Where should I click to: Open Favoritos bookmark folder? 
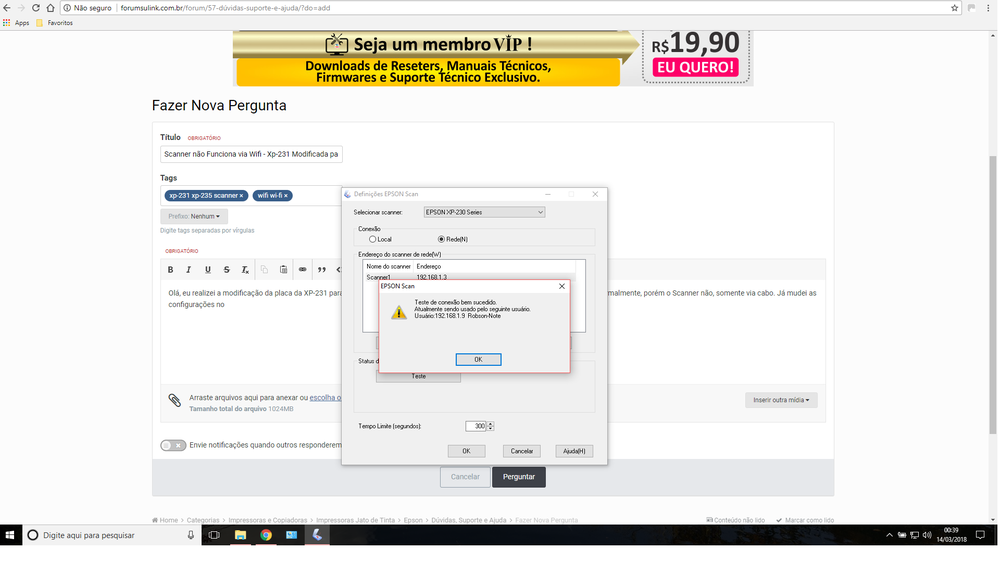(x=55, y=23)
